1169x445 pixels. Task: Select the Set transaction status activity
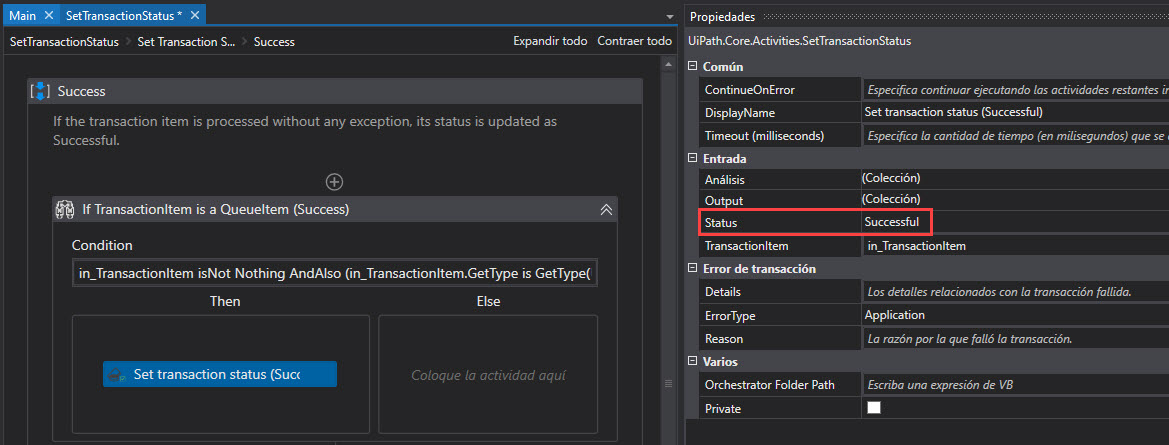pyautogui.click(x=220, y=374)
